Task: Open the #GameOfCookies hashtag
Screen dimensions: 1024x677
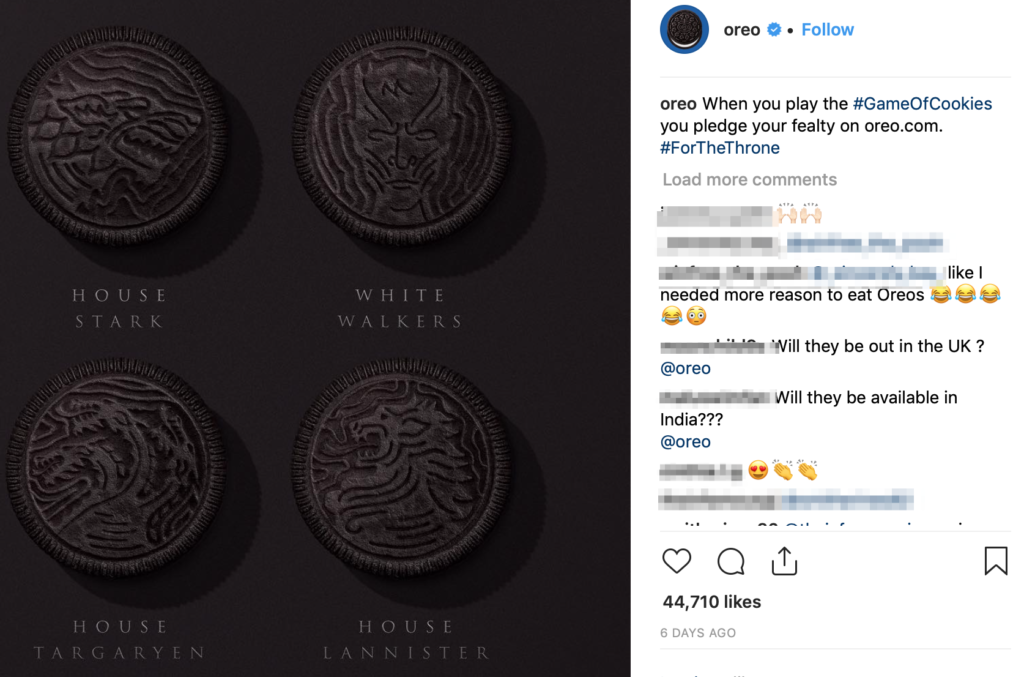Action: pyautogui.click(x=922, y=104)
